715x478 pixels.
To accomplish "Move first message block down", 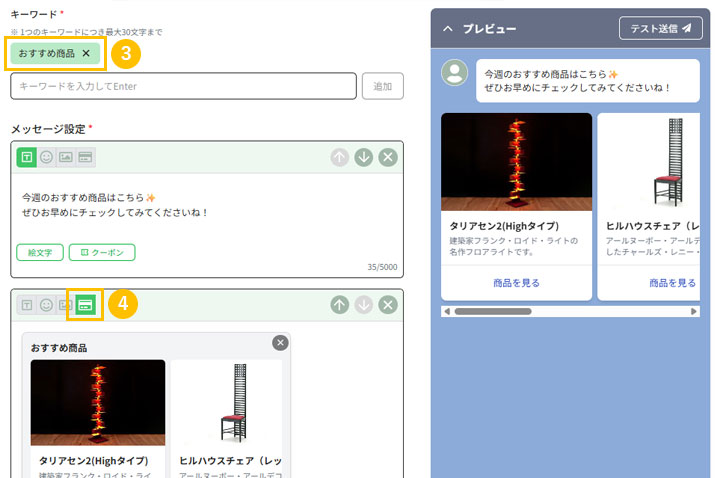I will click(364, 157).
